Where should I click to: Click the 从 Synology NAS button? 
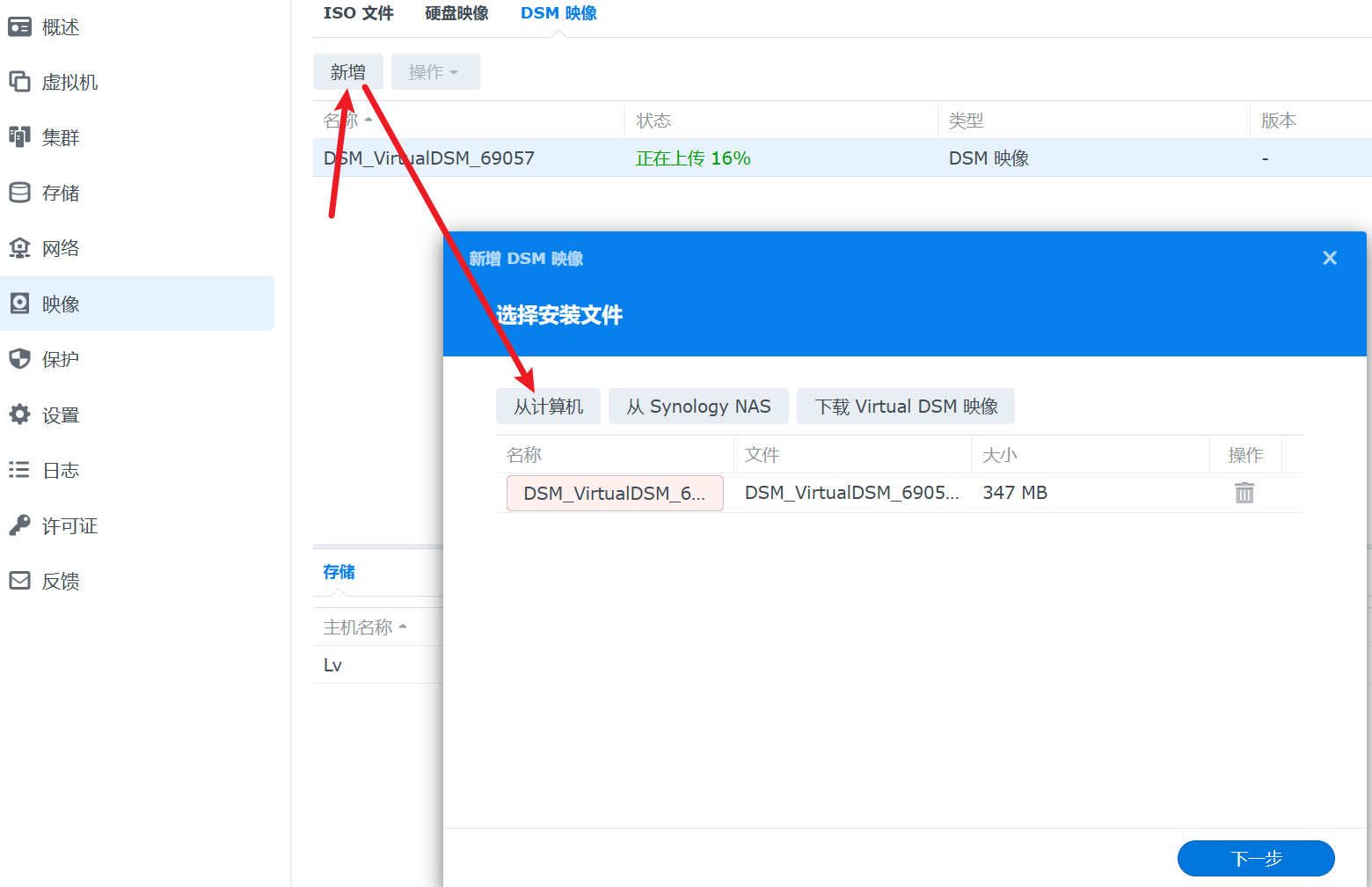698,407
